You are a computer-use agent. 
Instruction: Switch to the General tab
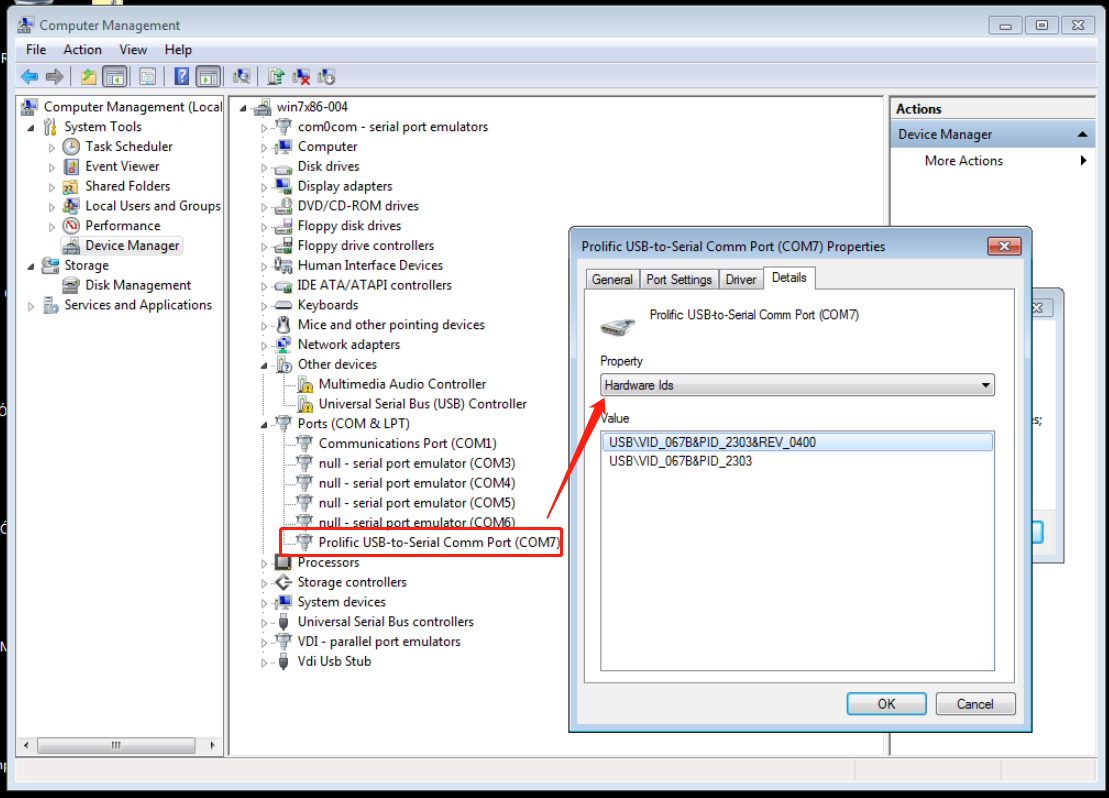coord(612,279)
